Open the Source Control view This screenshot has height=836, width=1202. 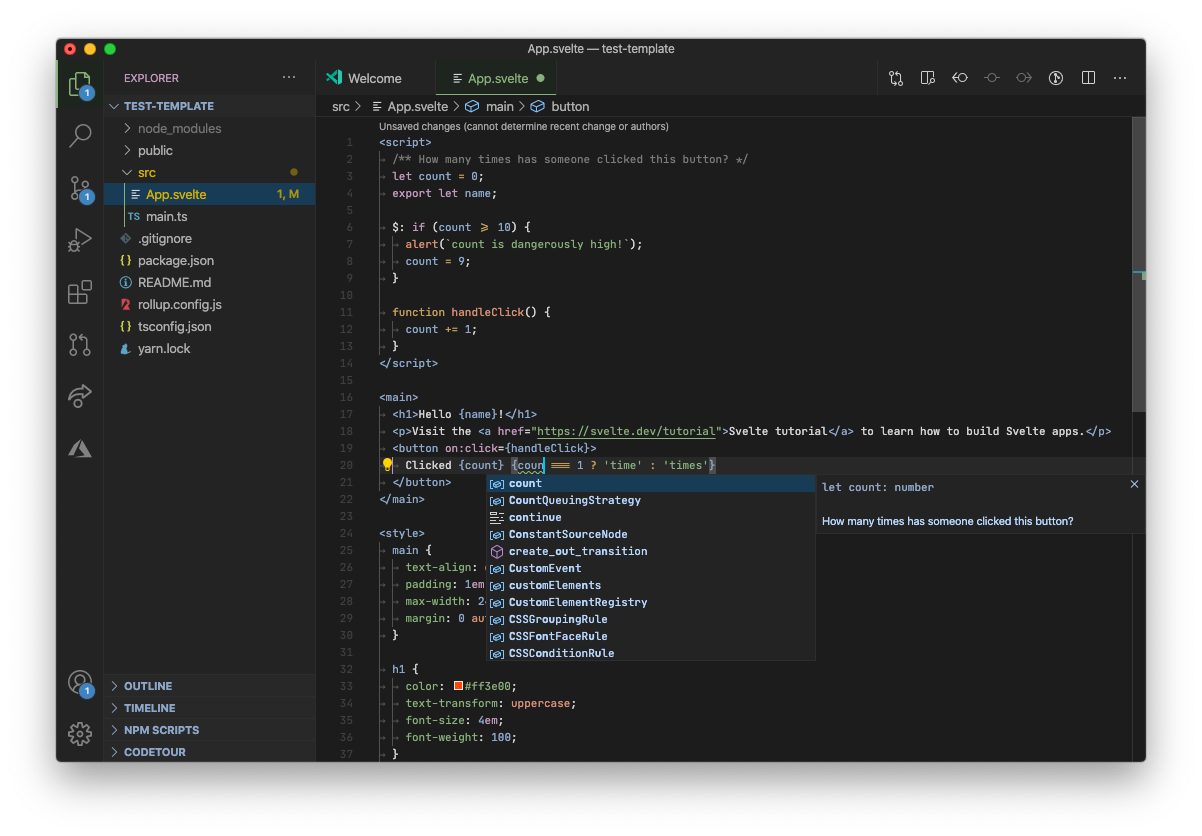coord(80,187)
